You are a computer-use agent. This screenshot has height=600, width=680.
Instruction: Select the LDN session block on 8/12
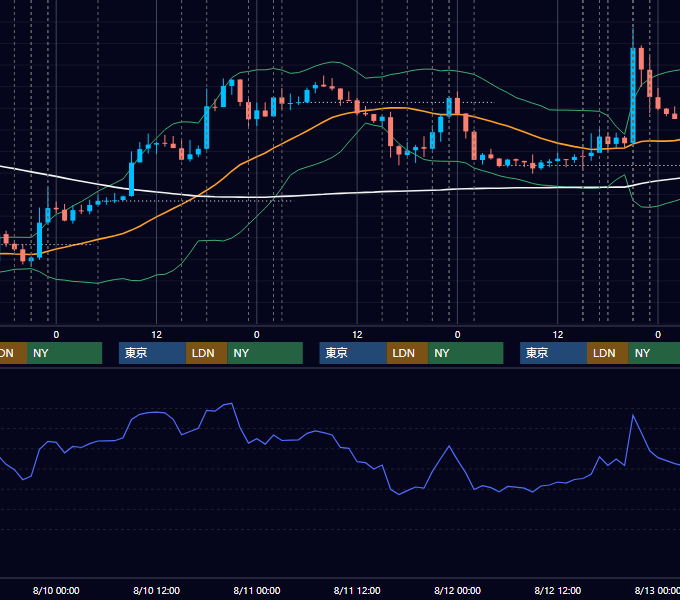pyautogui.click(x=608, y=353)
